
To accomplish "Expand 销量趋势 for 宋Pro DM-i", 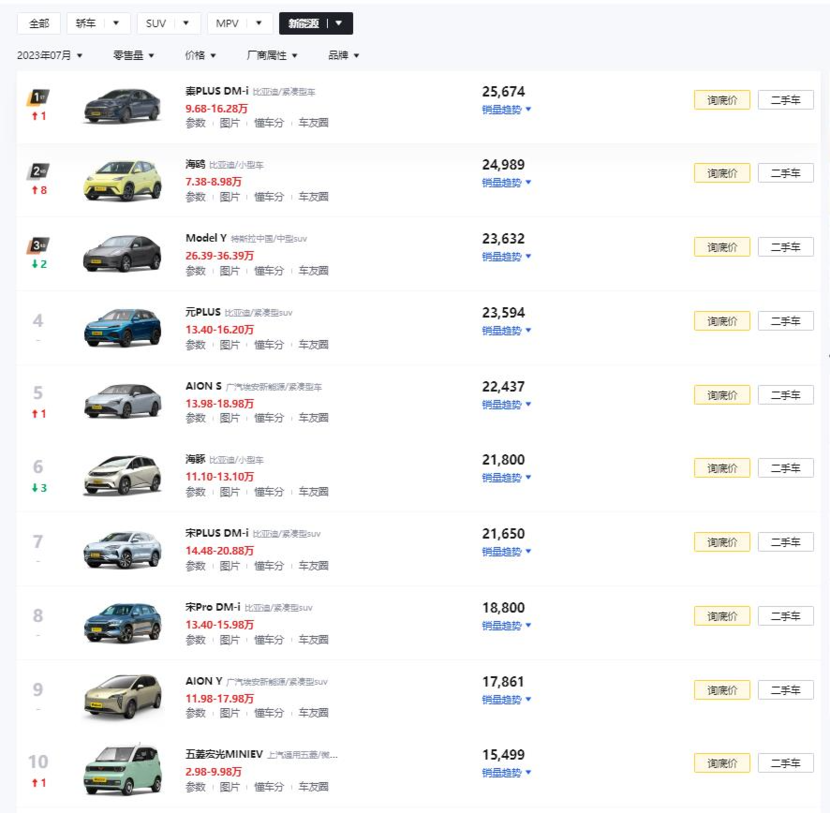I will coord(506,626).
